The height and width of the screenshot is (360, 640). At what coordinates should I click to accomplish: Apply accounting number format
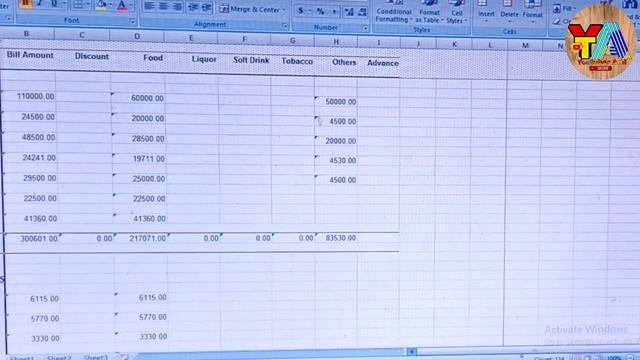coord(300,11)
